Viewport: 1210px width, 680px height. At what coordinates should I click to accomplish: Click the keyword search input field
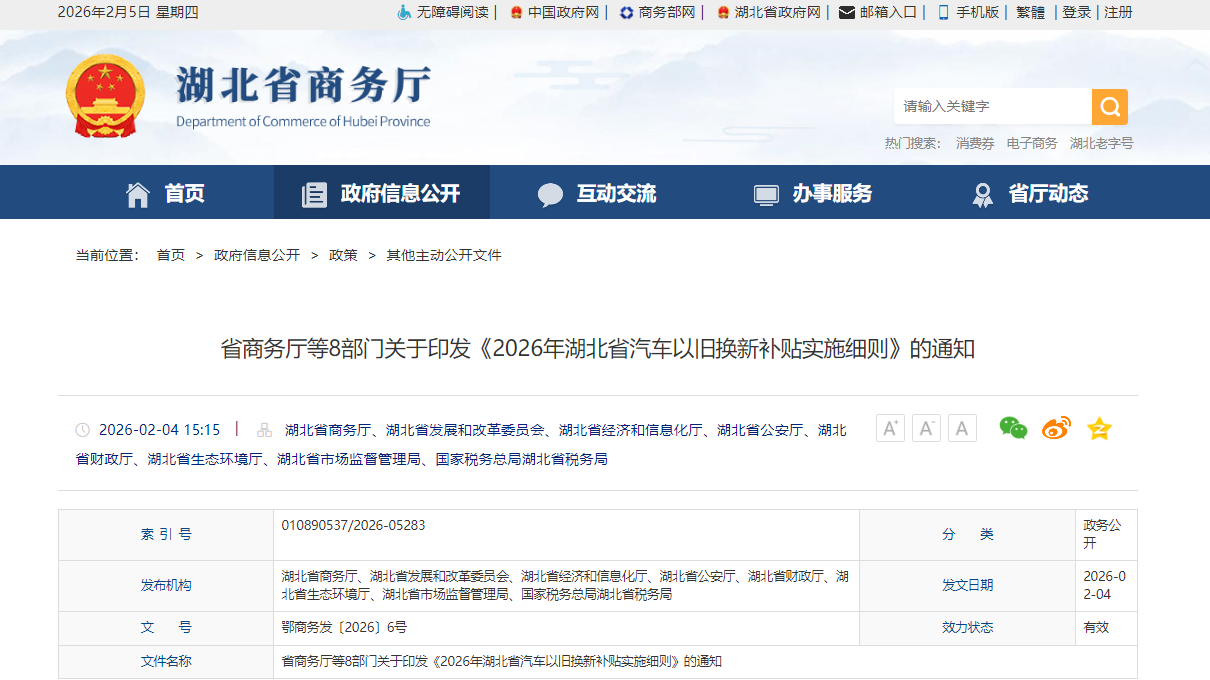click(x=990, y=107)
